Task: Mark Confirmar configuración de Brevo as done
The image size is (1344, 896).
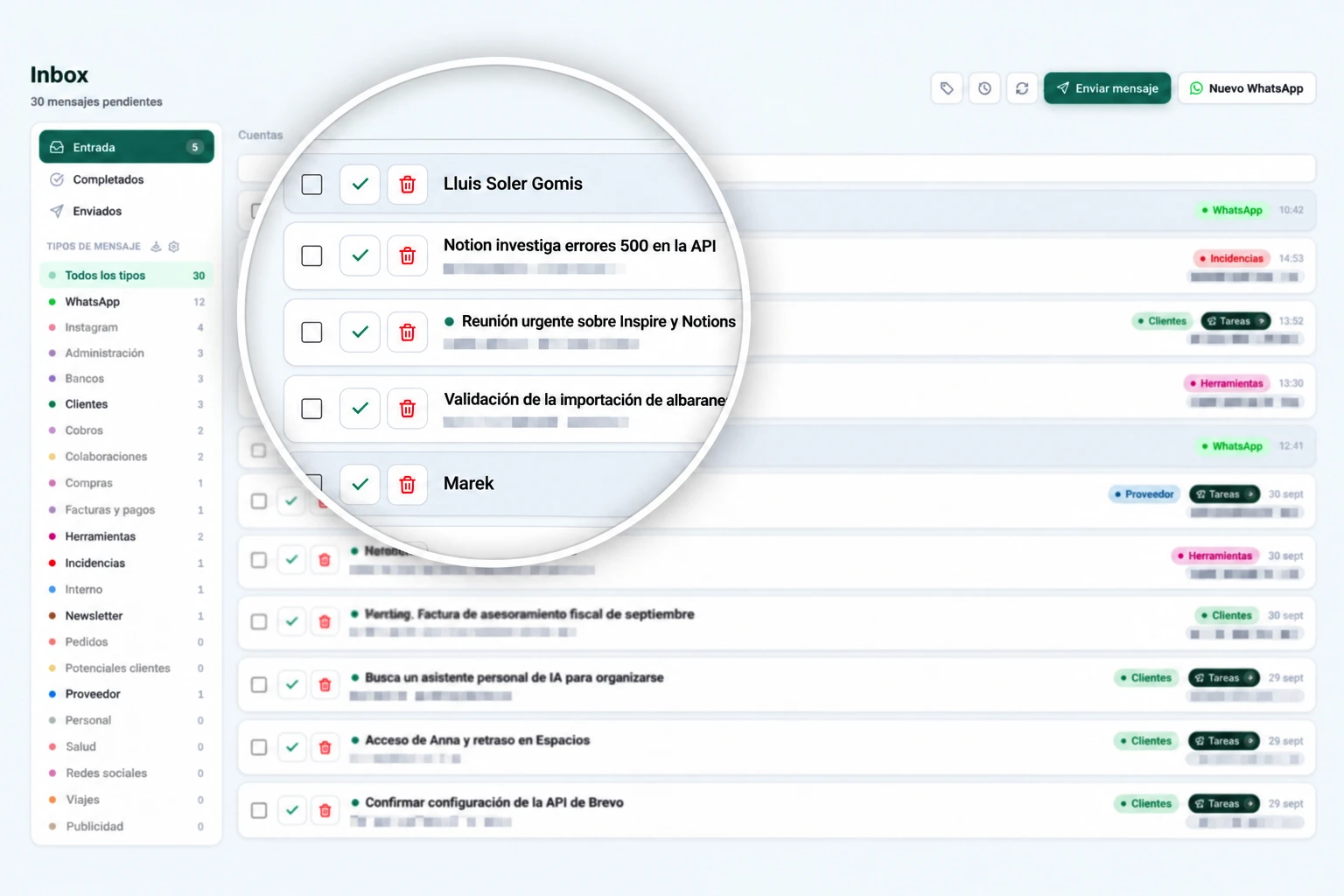Action: tap(292, 810)
